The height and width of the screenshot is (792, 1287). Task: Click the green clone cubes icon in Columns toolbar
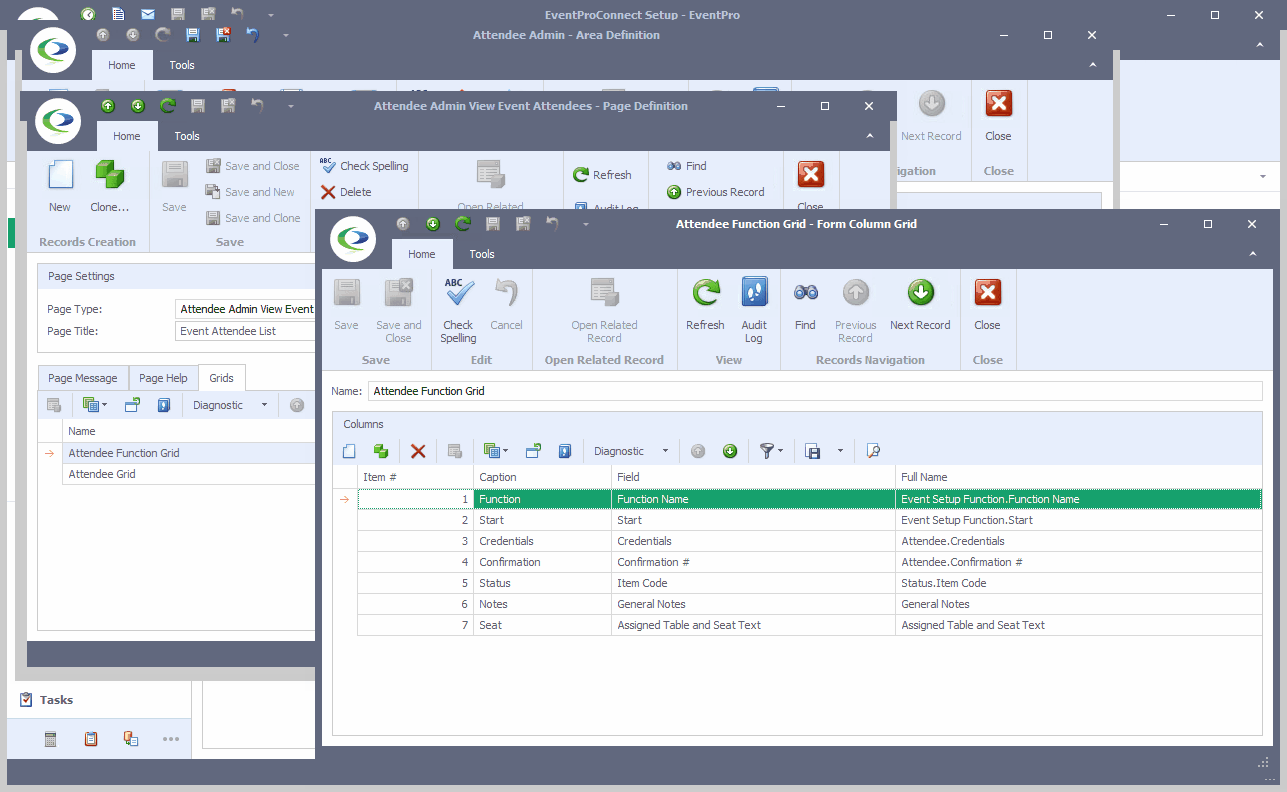point(381,451)
